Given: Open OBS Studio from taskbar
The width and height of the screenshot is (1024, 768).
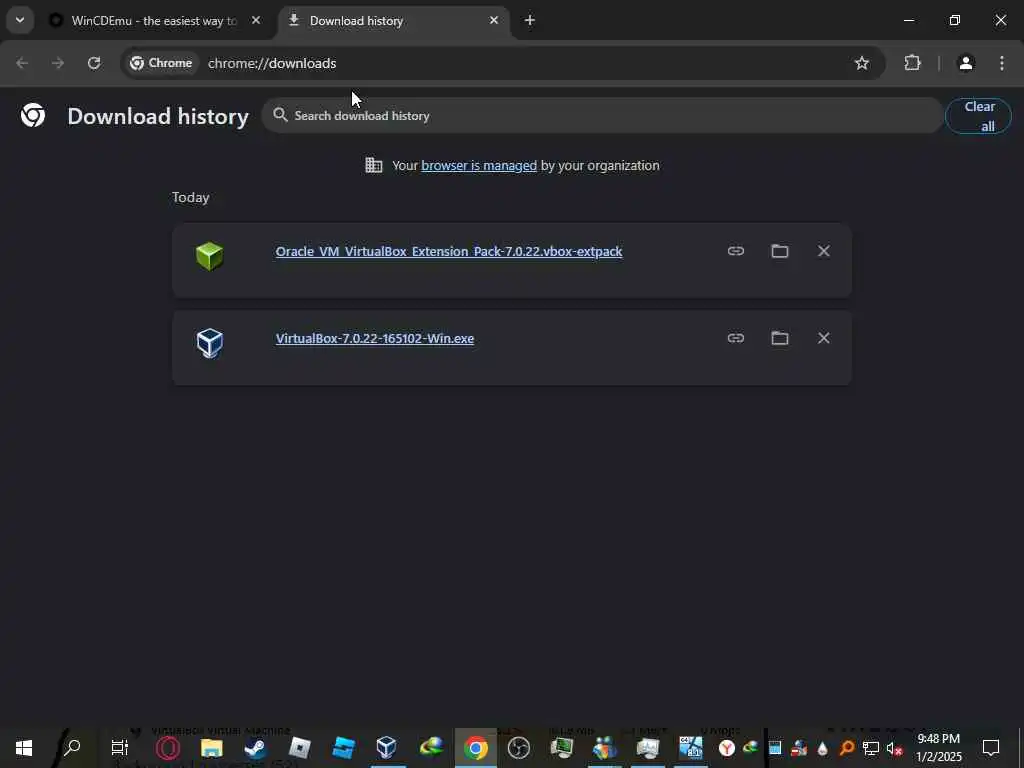Looking at the screenshot, I should pyautogui.click(x=519, y=748).
